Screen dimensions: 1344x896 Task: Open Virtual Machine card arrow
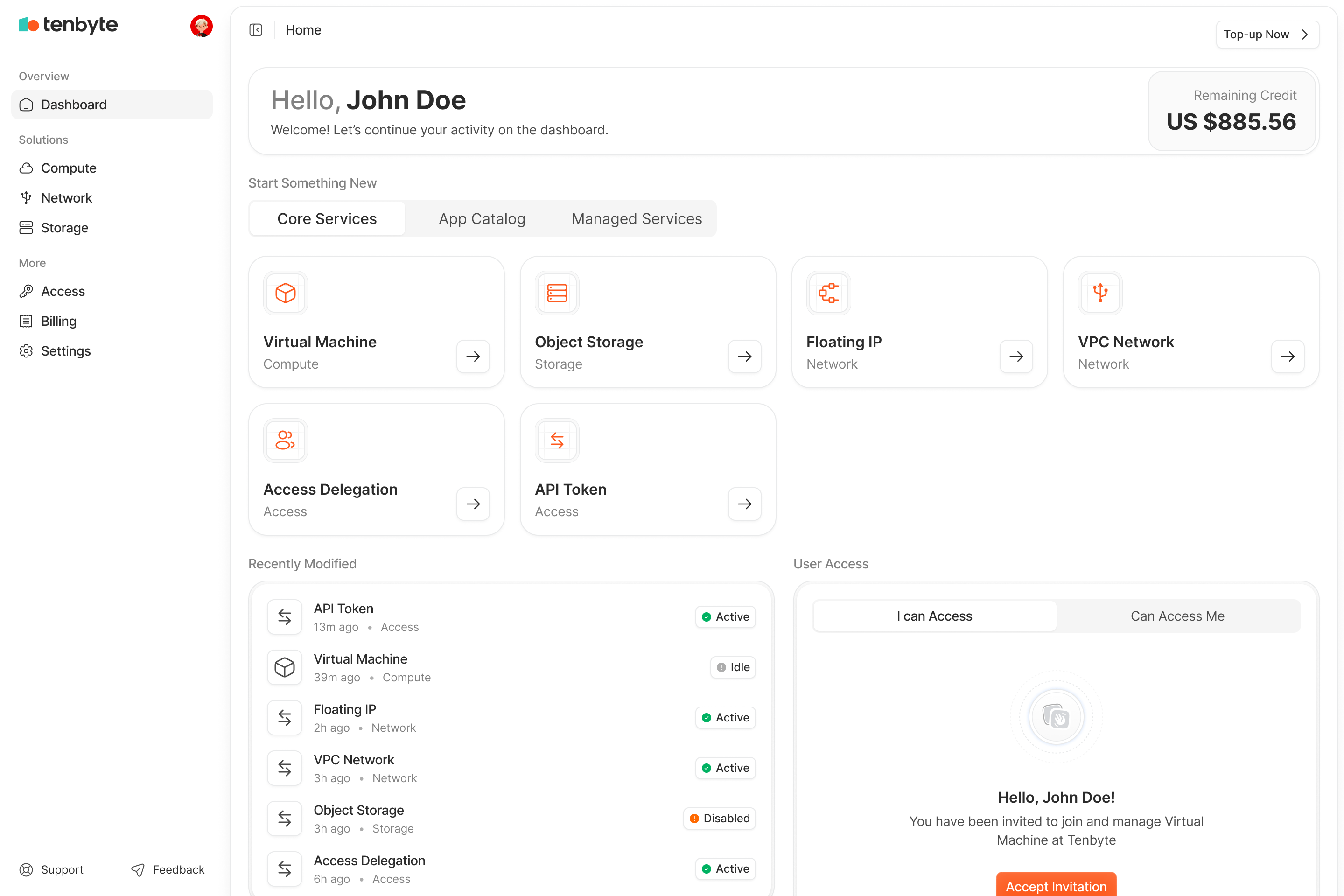pos(473,357)
